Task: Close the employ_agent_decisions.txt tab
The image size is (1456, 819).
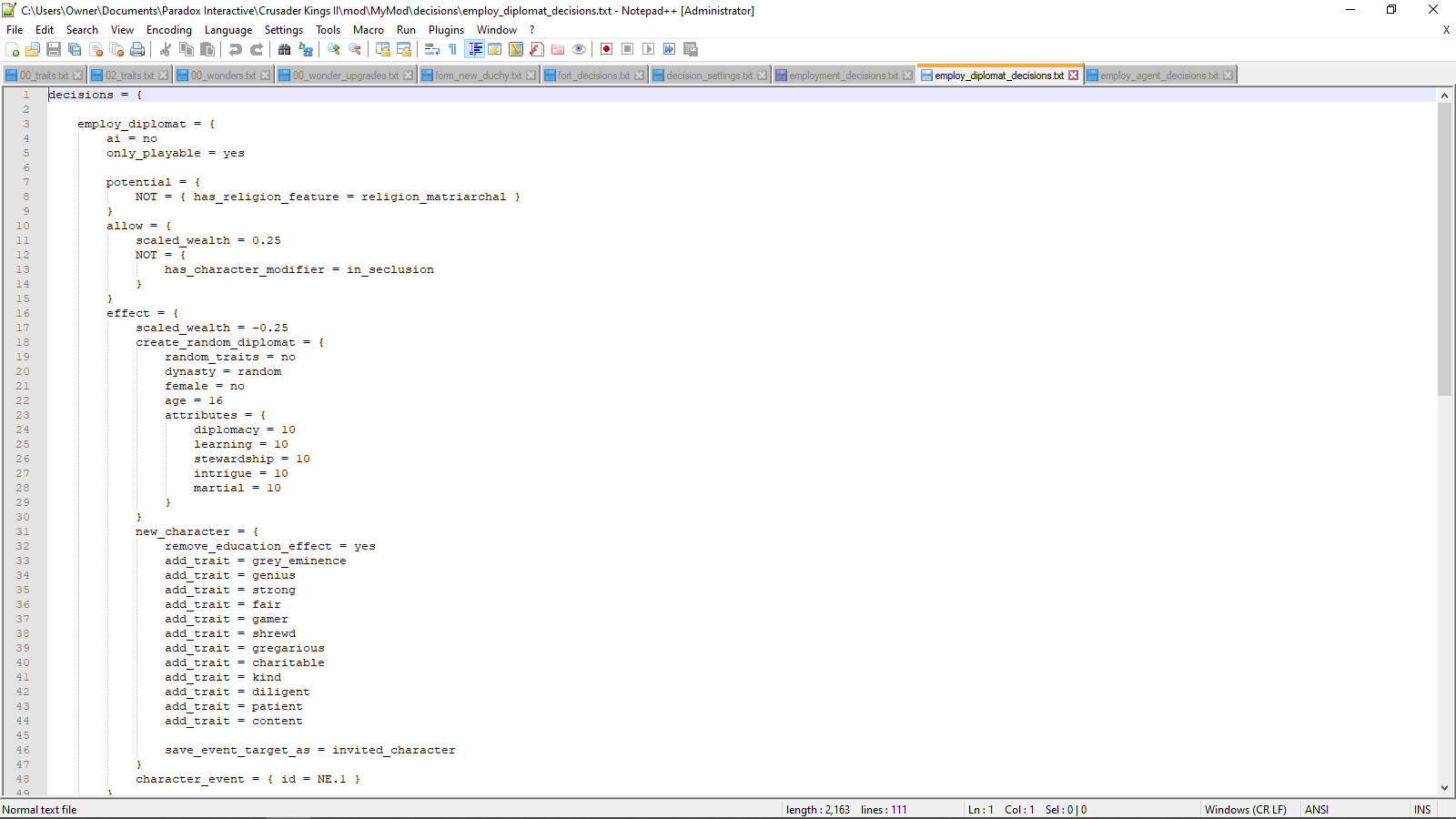Action: click(1228, 76)
